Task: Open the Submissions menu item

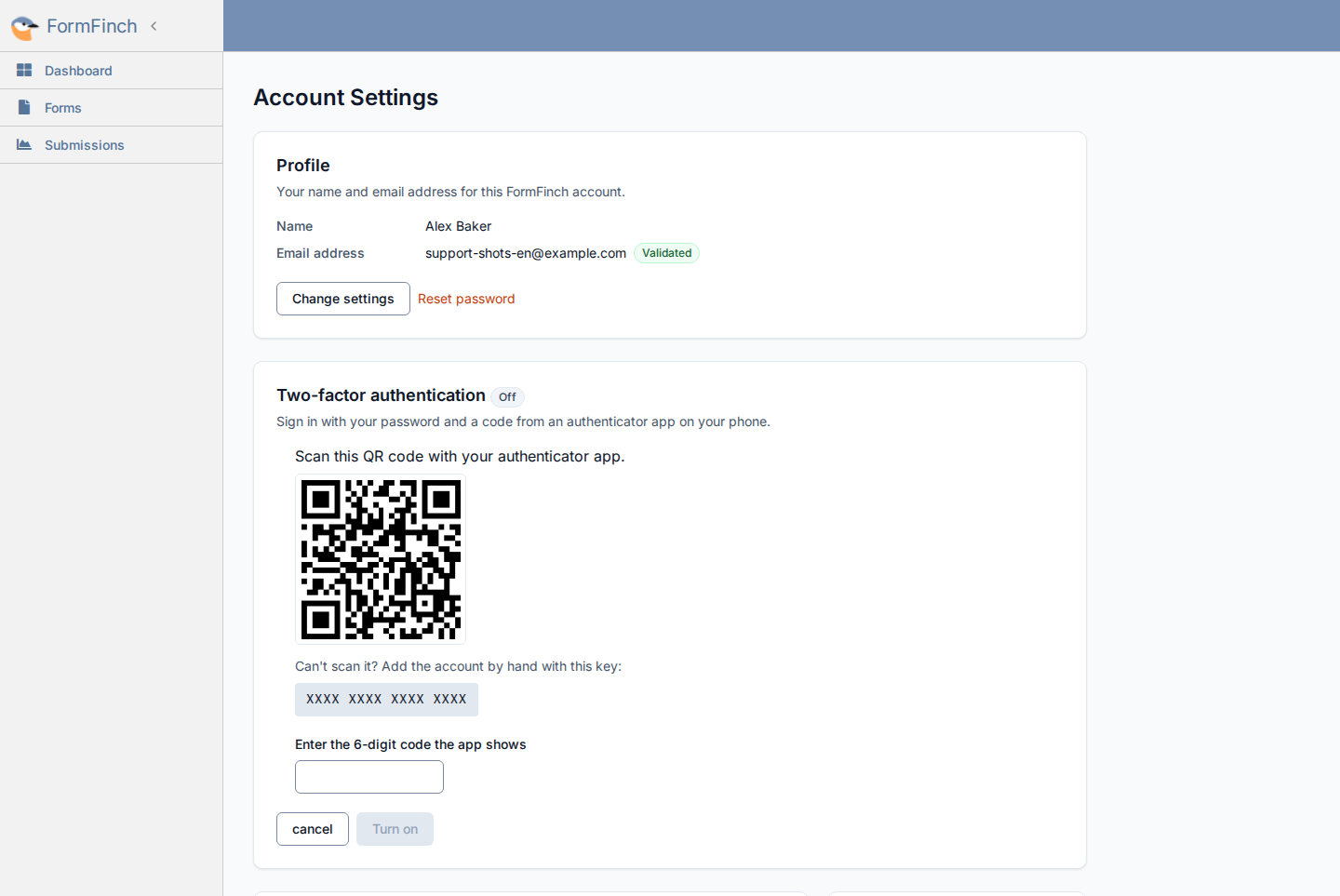Action: click(112, 145)
